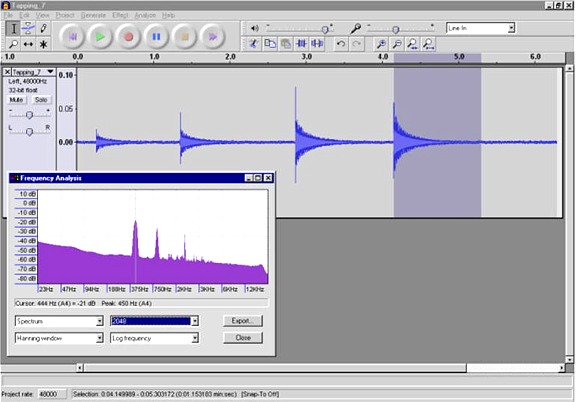Click the Selection status bar text
Viewport: 576px width, 402px height.
coord(176,394)
